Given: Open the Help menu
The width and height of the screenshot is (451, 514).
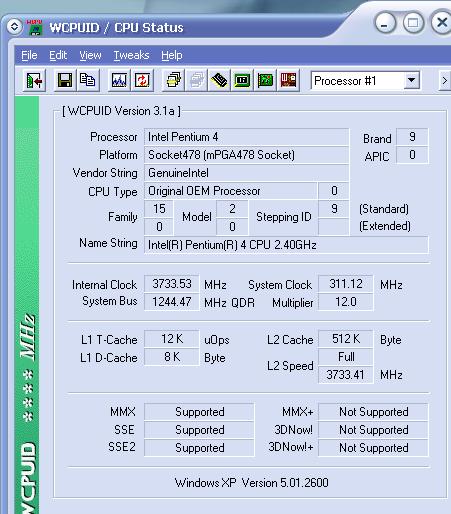Looking at the screenshot, I should pyautogui.click(x=172, y=55).
